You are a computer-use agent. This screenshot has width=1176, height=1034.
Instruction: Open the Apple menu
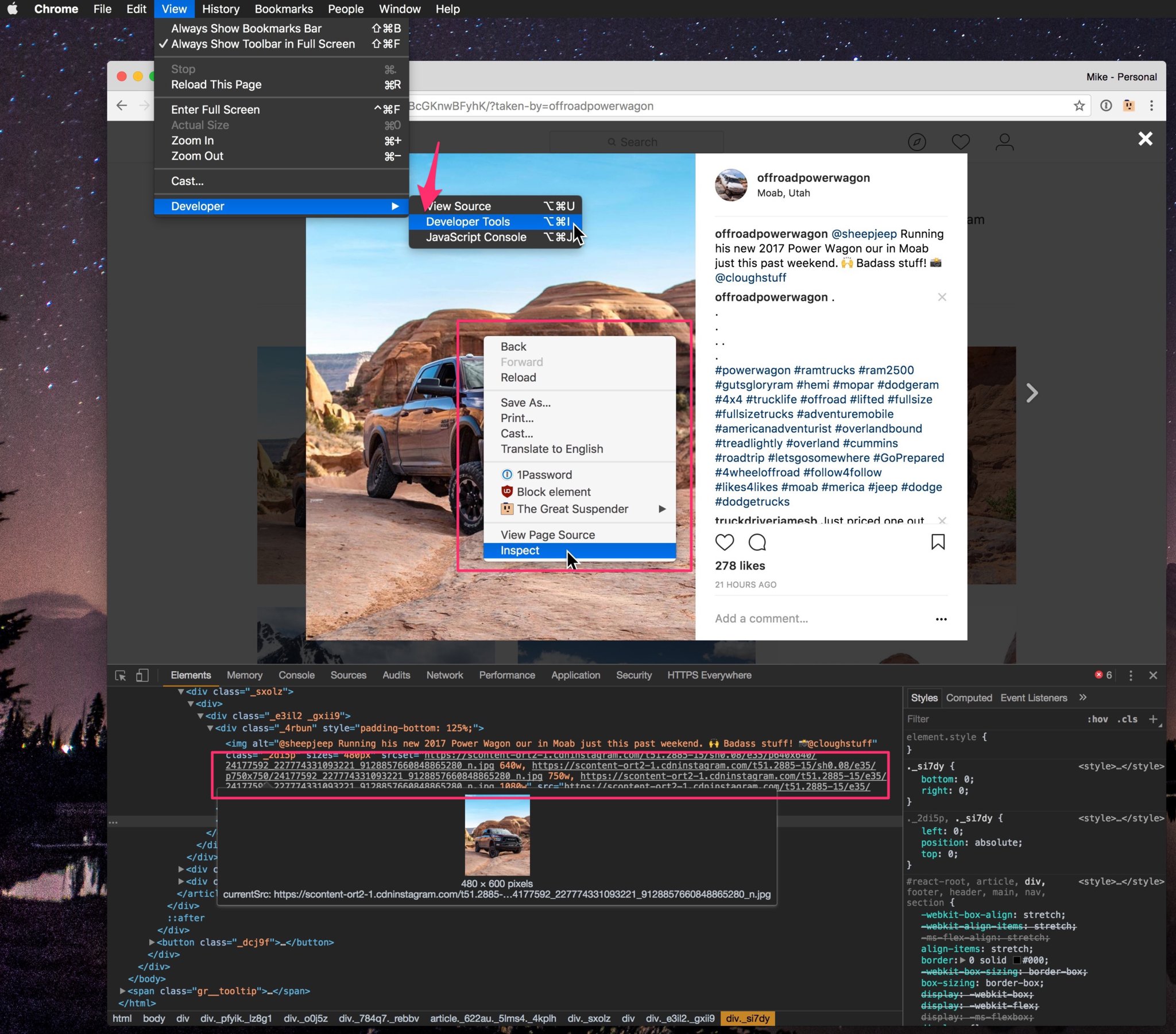click(12, 9)
